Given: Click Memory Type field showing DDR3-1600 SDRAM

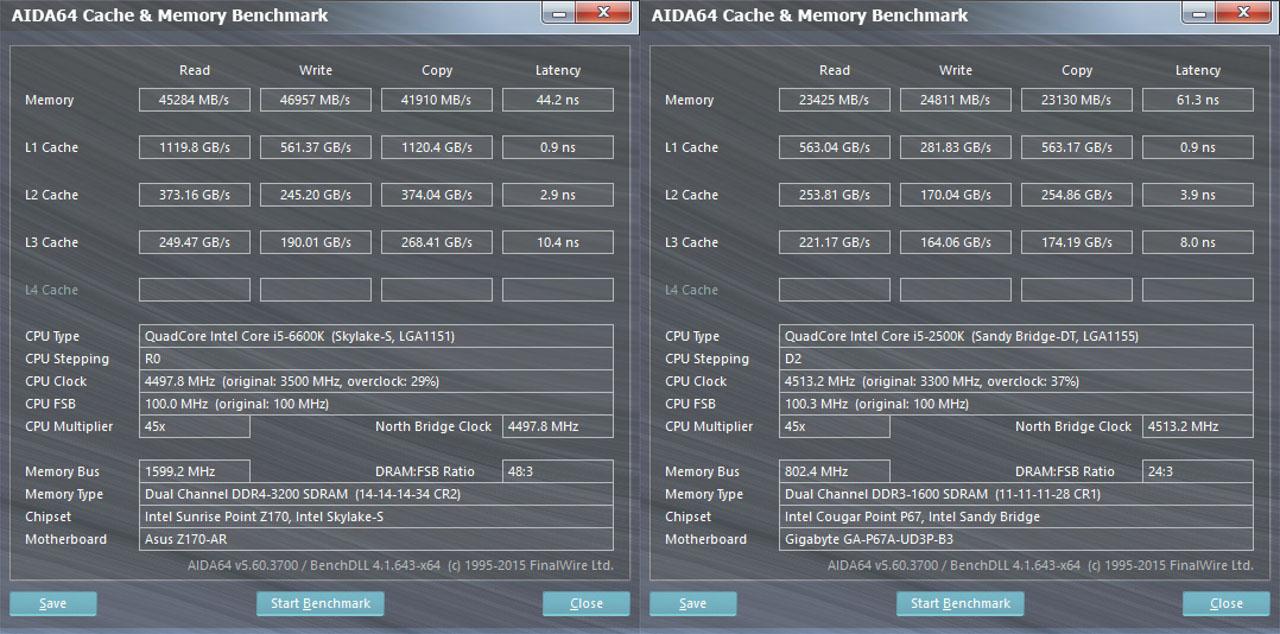Looking at the screenshot, I should click(x=1016, y=494).
